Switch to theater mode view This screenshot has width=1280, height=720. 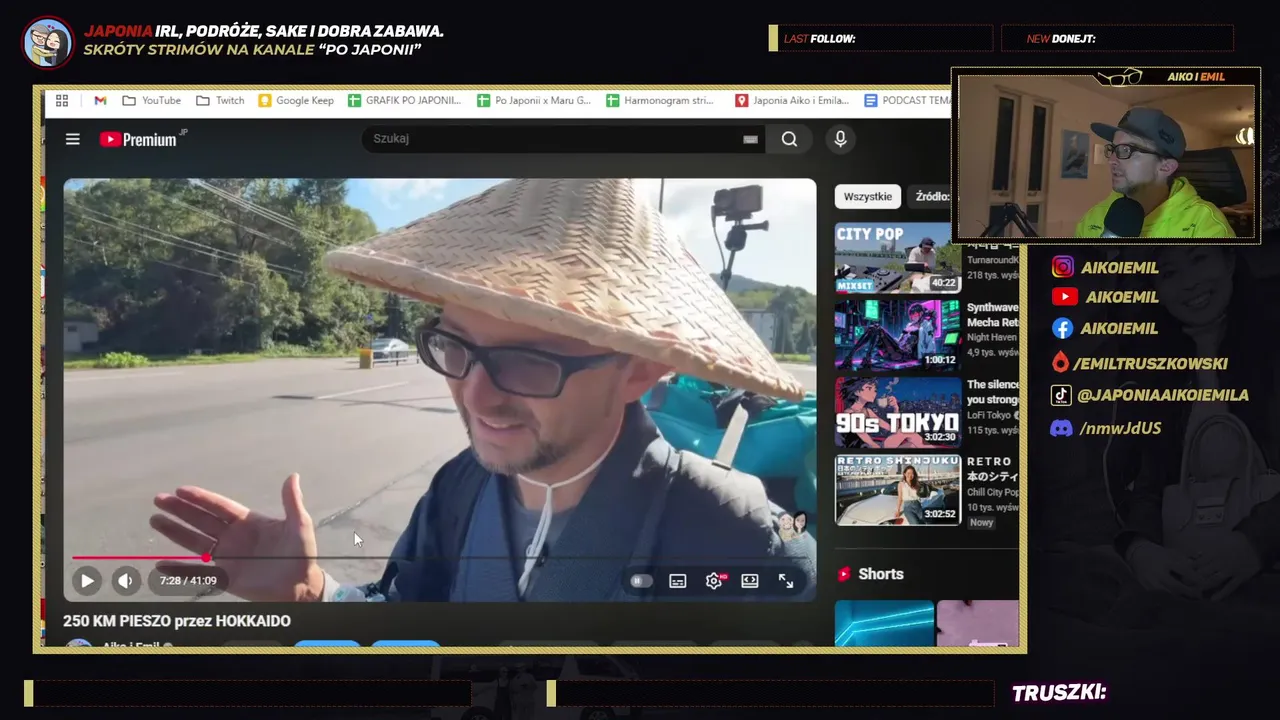pos(750,581)
